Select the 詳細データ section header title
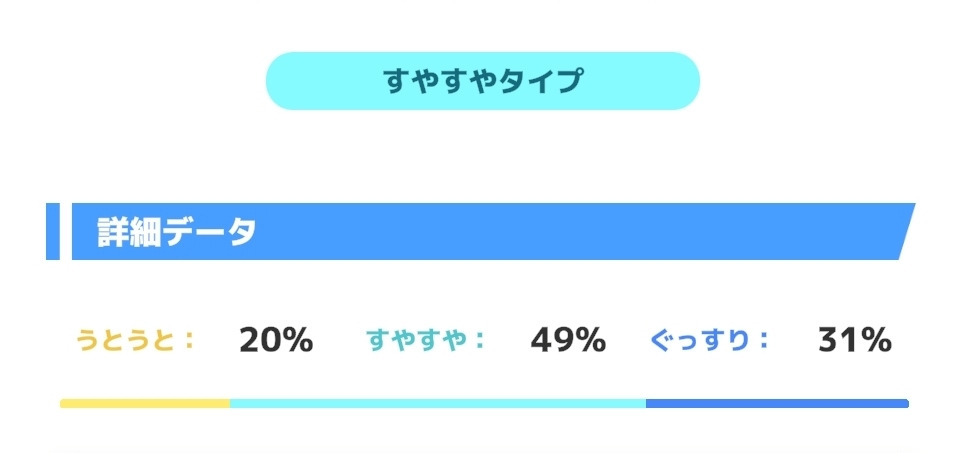The width and height of the screenshot is (968, 453). pos(177,232)
